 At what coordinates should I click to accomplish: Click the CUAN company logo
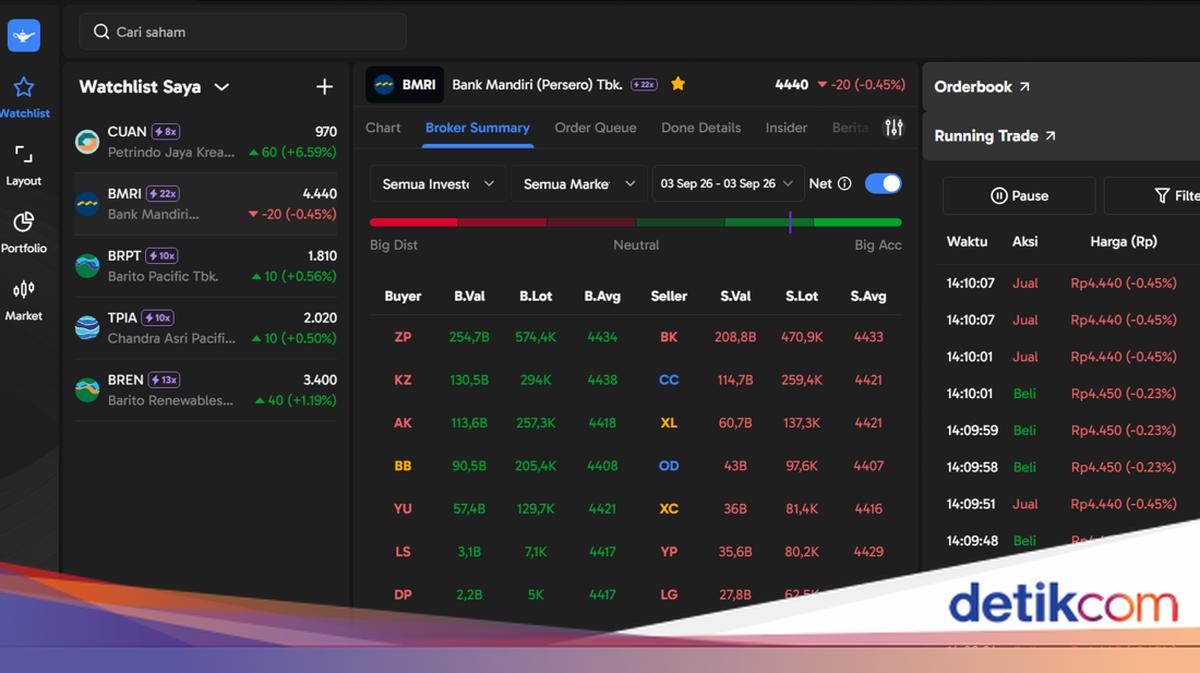point(87,142)
